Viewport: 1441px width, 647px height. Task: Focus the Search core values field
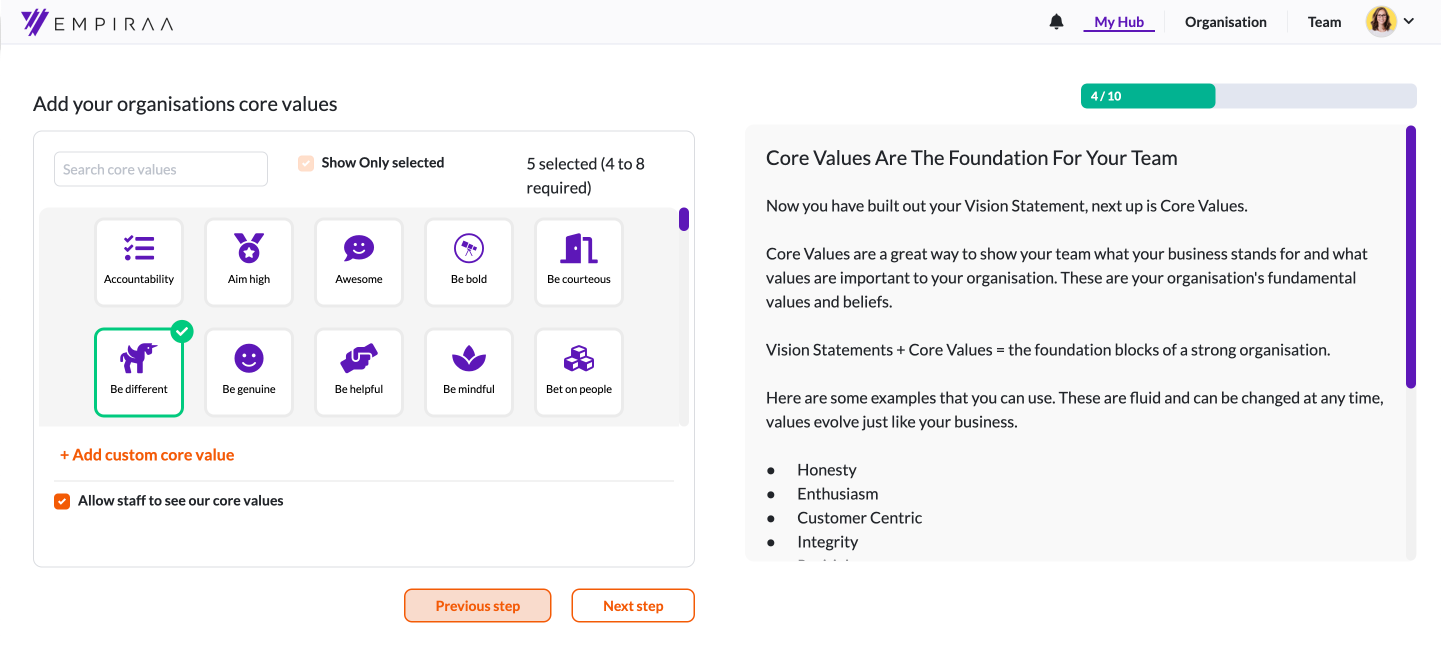(161, 170)
